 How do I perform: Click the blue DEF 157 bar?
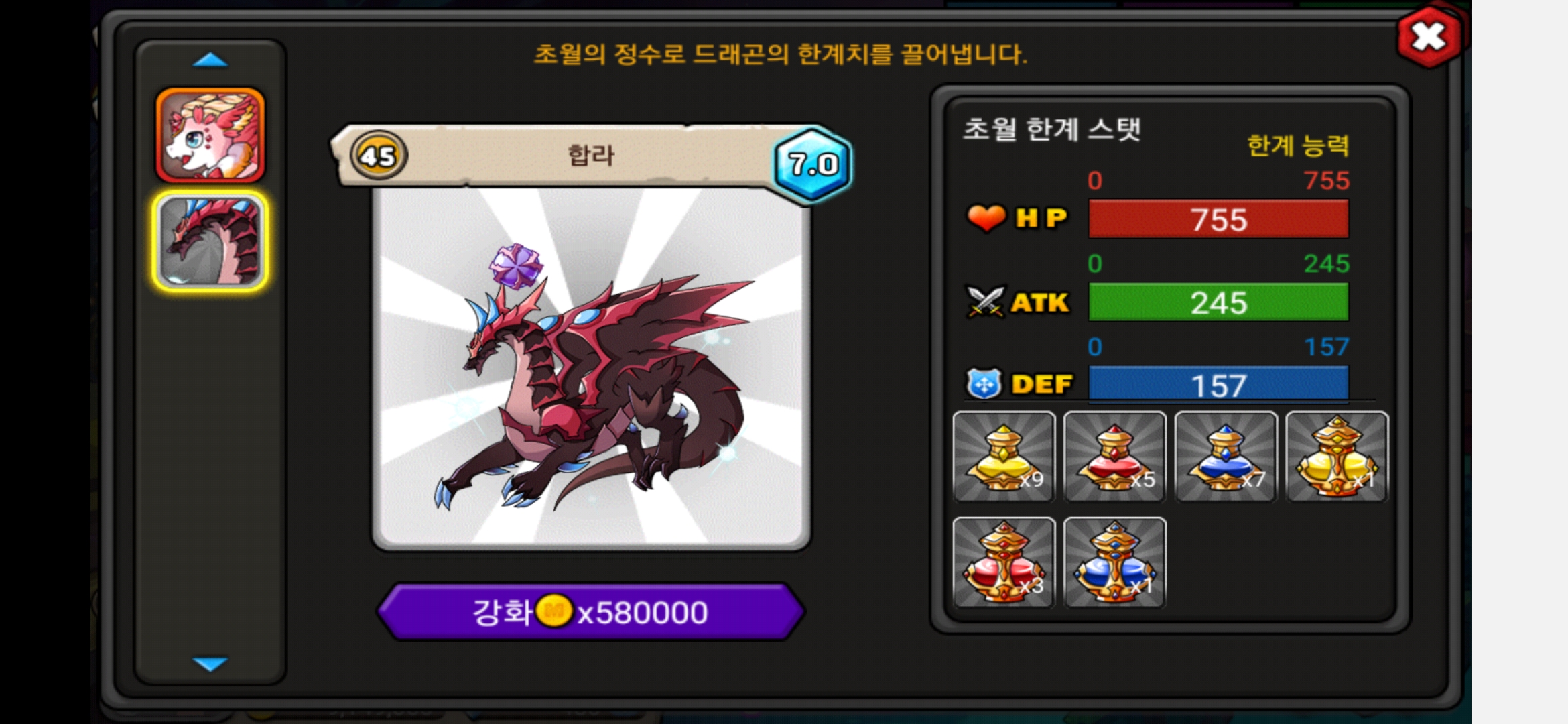tap(1218, 384)
